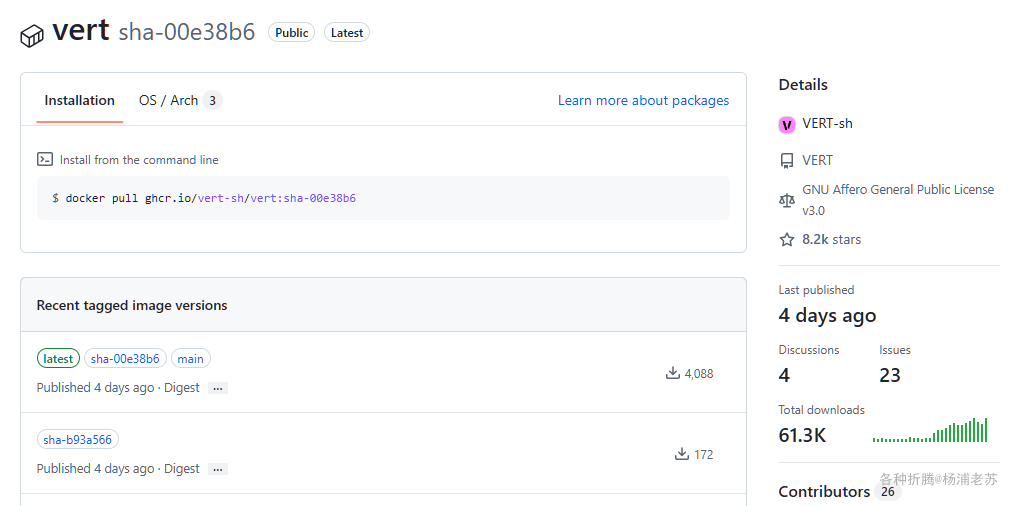
Task: Click the VERT-sh organization avatar icon
Action: point(787,124)
